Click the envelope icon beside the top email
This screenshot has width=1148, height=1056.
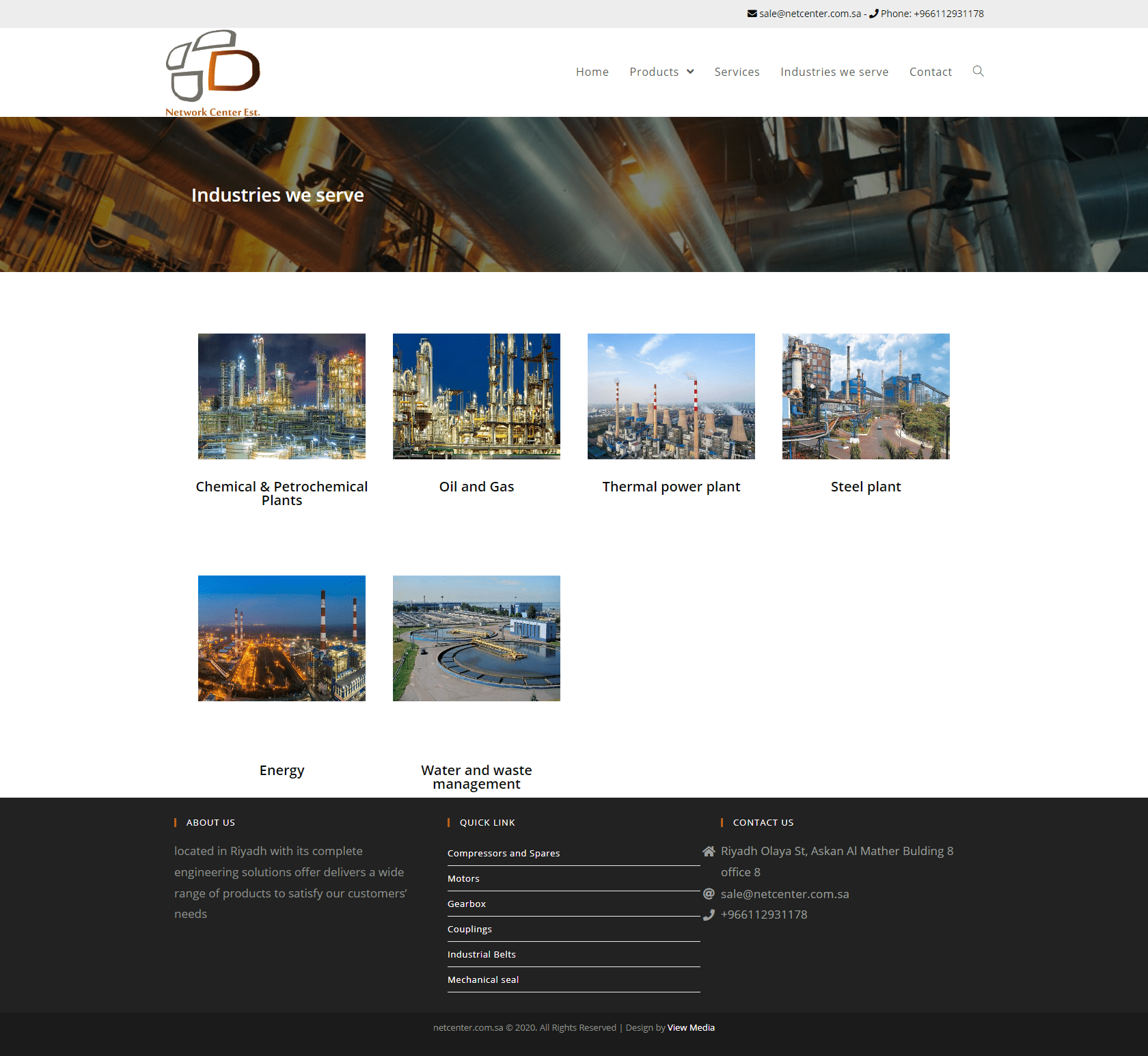(752, 14)
